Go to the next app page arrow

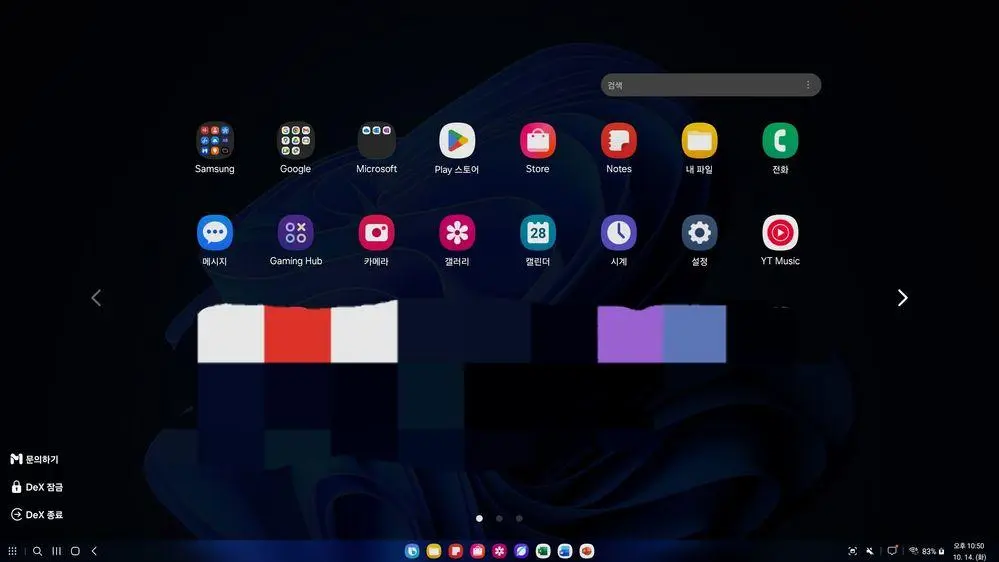pyautogui.click(x=902, y=298)
